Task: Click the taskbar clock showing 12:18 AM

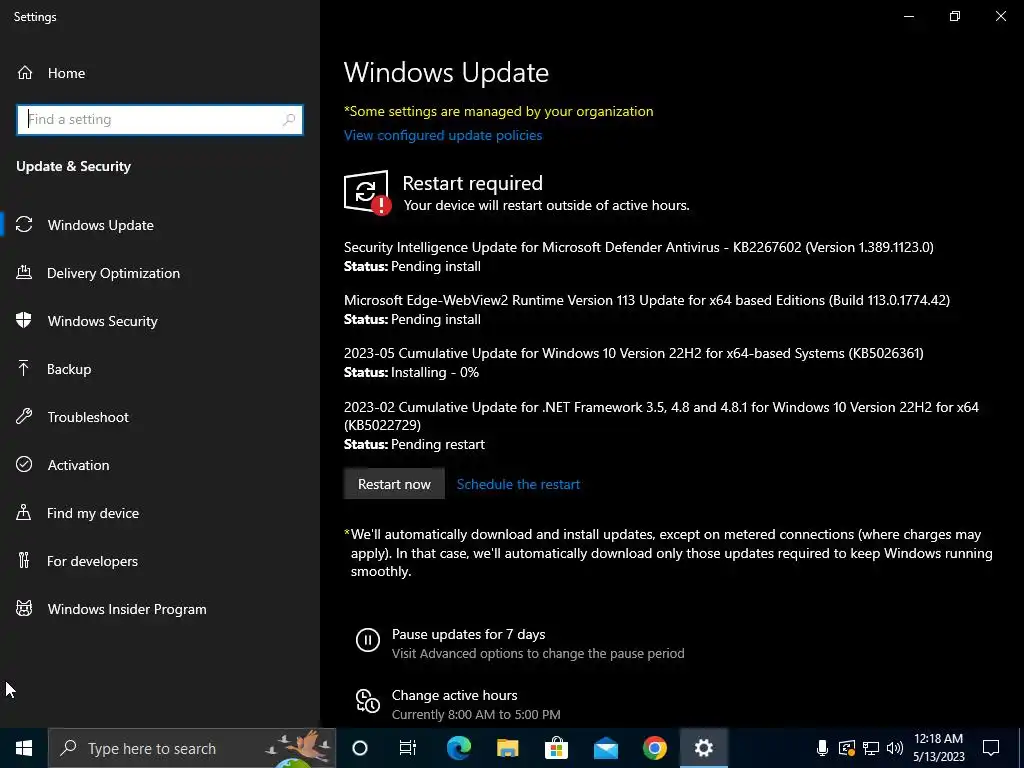Action: [x=938, y=748]
